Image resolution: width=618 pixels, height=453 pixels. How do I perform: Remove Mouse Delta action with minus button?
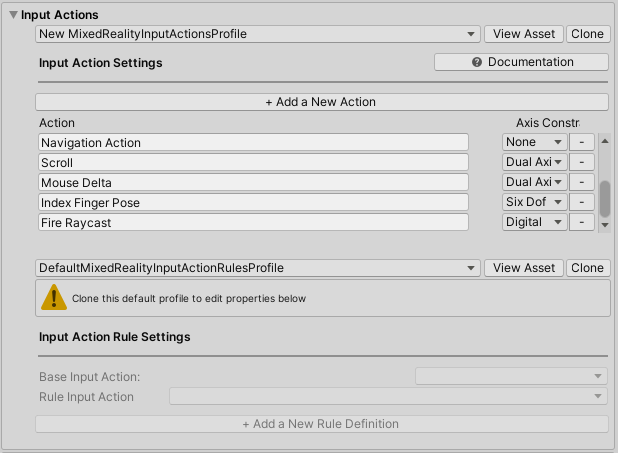click(x=582, y=182)
